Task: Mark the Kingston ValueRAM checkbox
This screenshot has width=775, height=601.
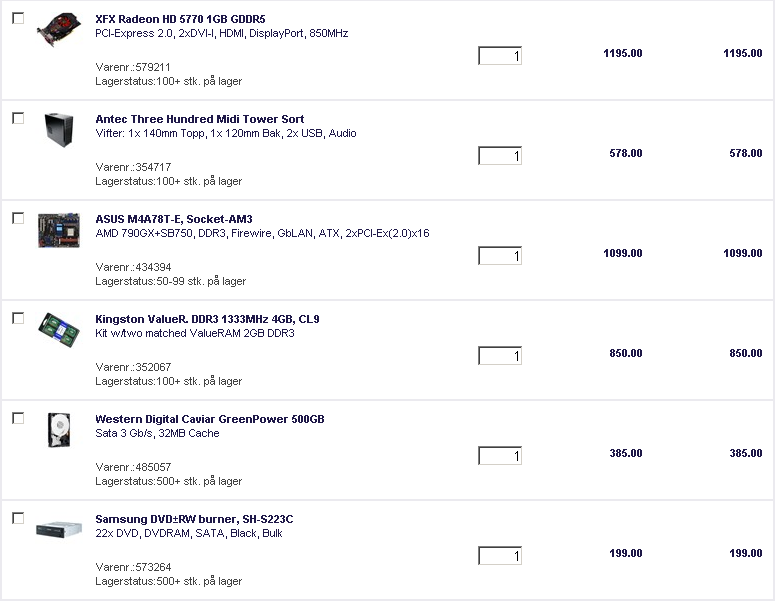Action: (18, 318)
